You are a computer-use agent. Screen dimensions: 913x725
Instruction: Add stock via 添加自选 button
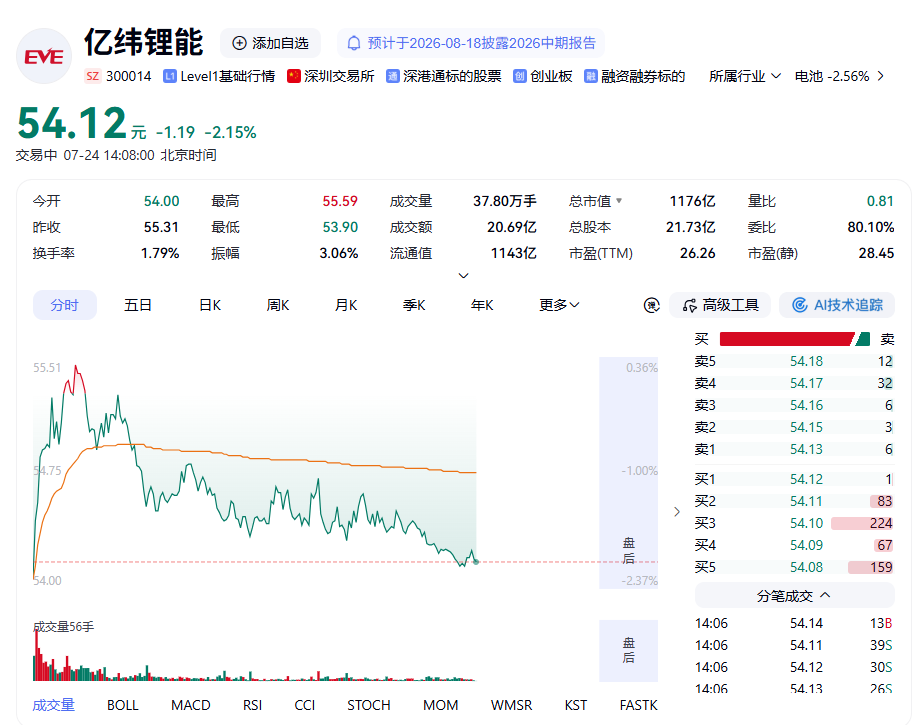coord(270,43)
